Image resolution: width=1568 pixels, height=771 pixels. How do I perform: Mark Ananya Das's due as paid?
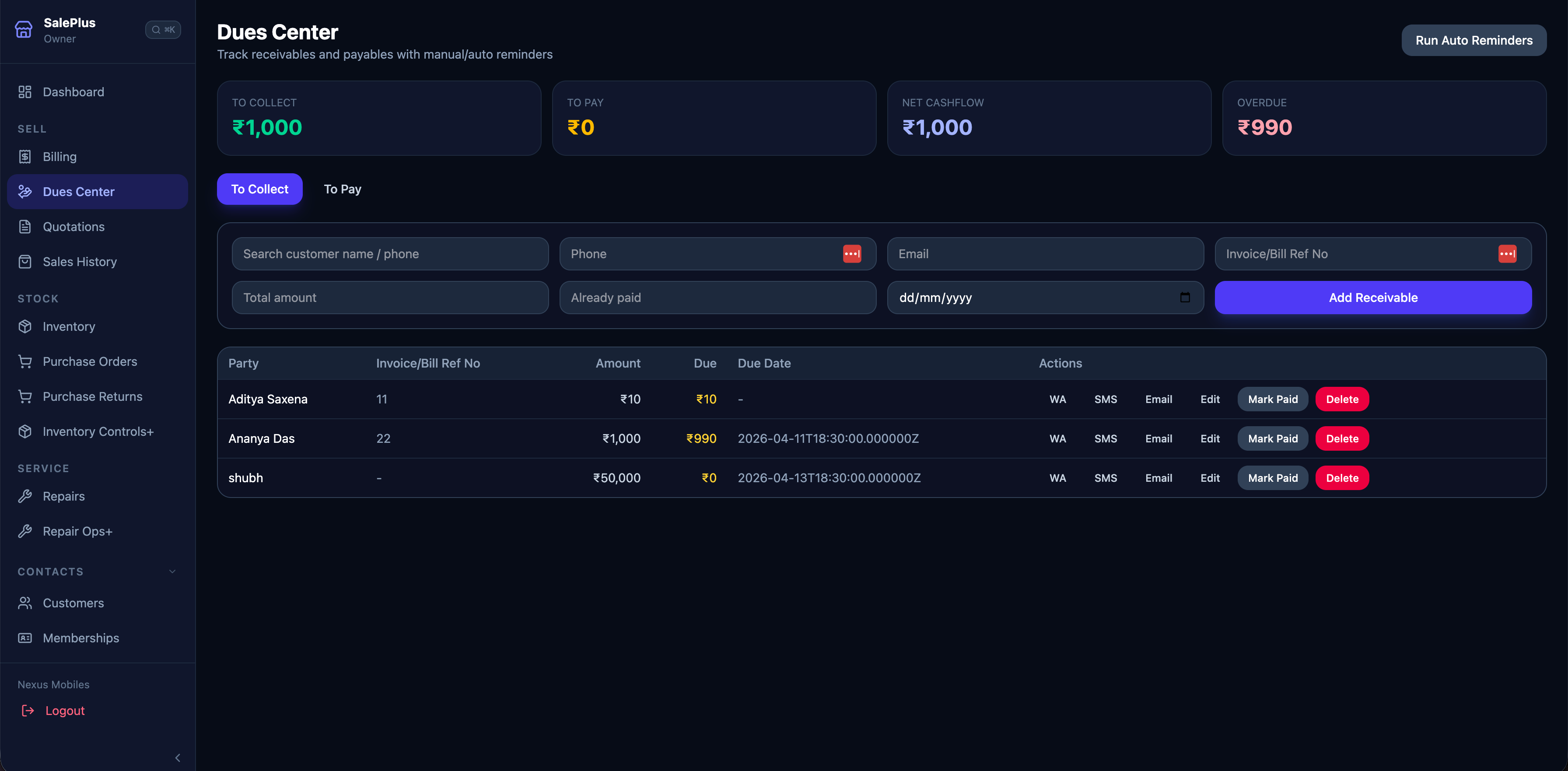coord(1272,438)
